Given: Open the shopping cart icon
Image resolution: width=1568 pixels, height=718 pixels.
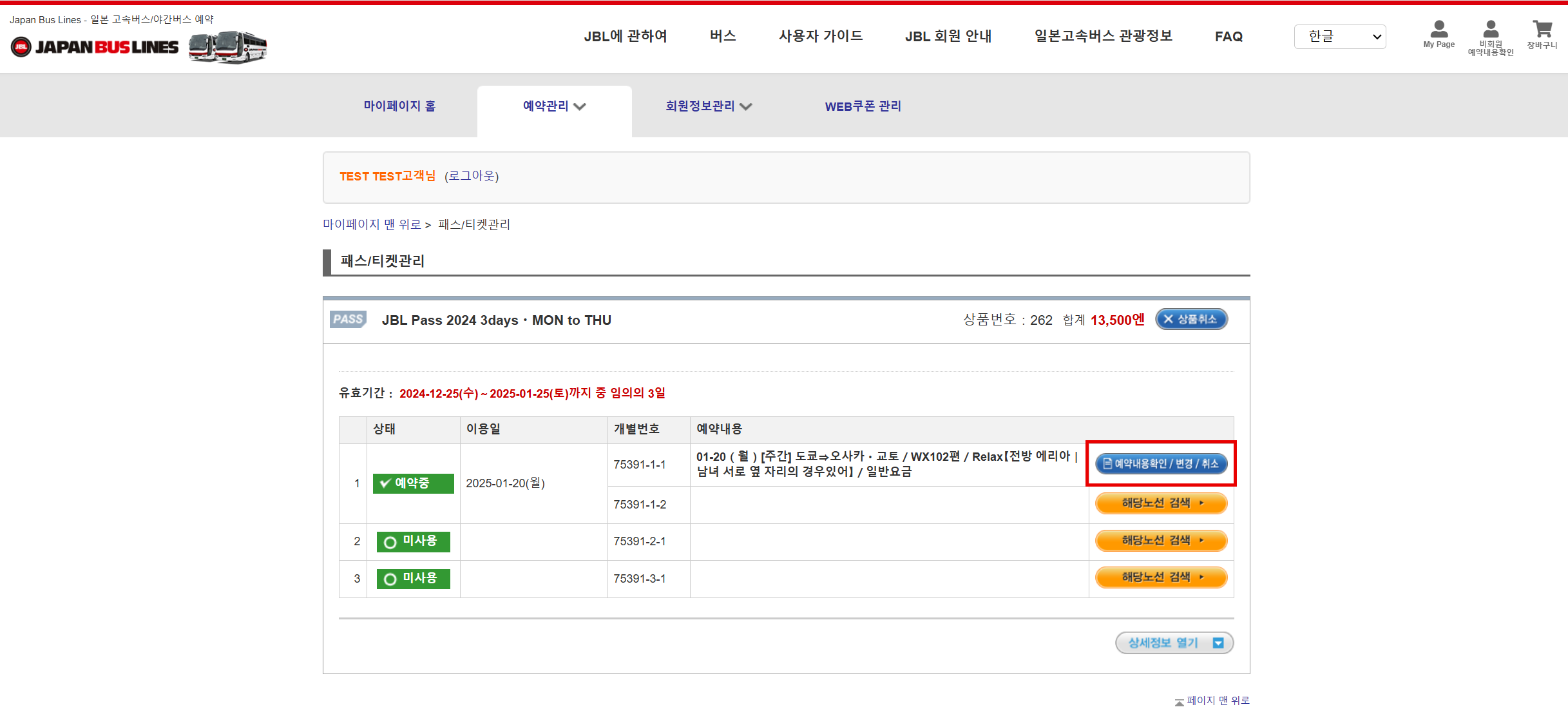Looking at the screenshot, I should 1542,35.
